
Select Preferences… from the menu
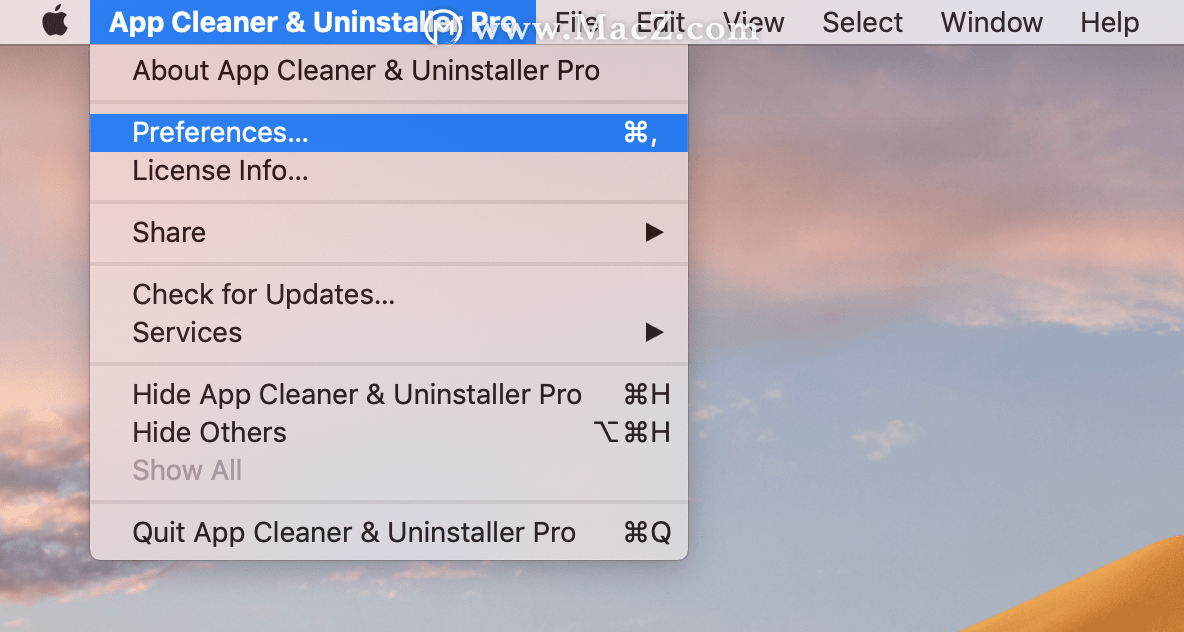point(389,133)
